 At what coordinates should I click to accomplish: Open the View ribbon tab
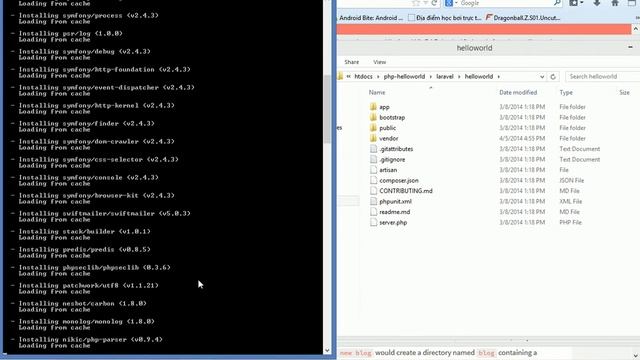coord(380,62)
